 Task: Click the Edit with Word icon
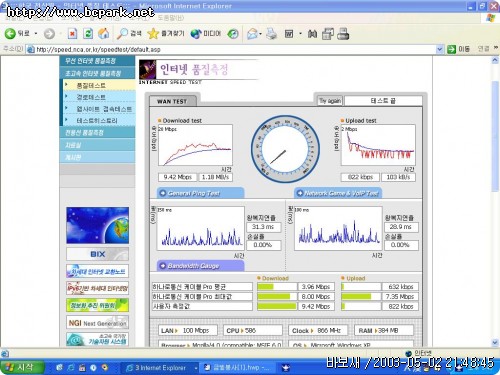tap(289, 34)
